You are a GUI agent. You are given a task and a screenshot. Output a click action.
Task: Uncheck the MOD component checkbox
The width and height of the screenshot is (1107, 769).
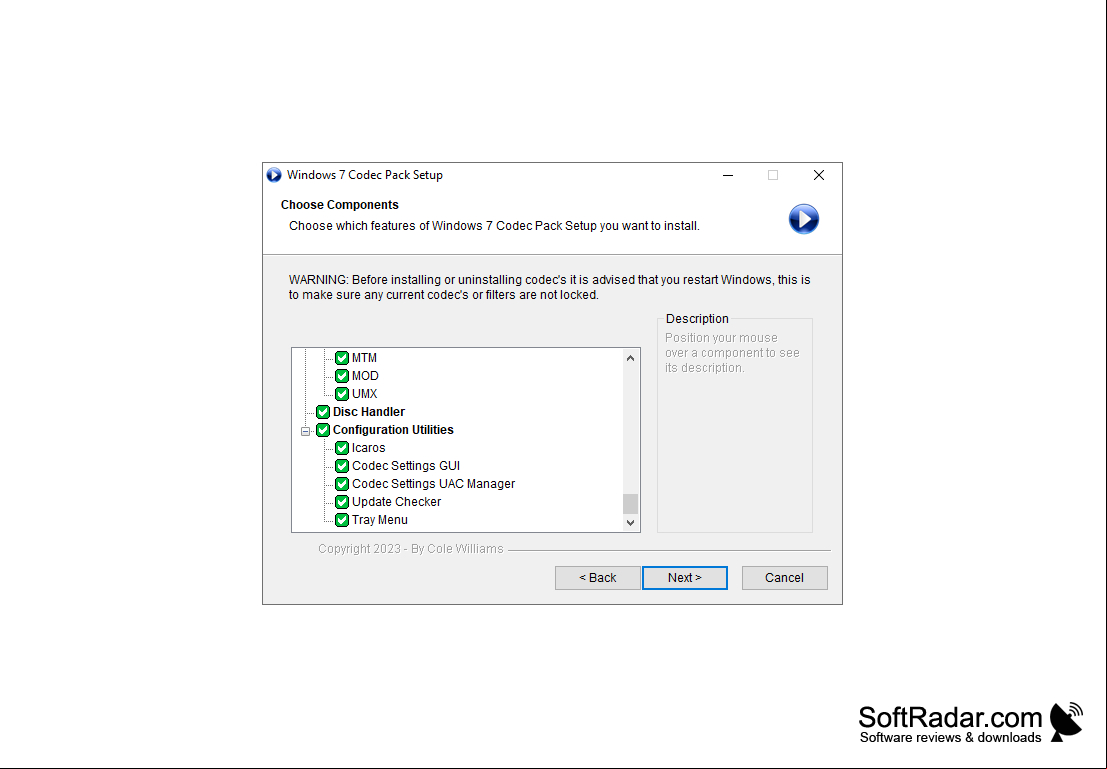[342, 376]
